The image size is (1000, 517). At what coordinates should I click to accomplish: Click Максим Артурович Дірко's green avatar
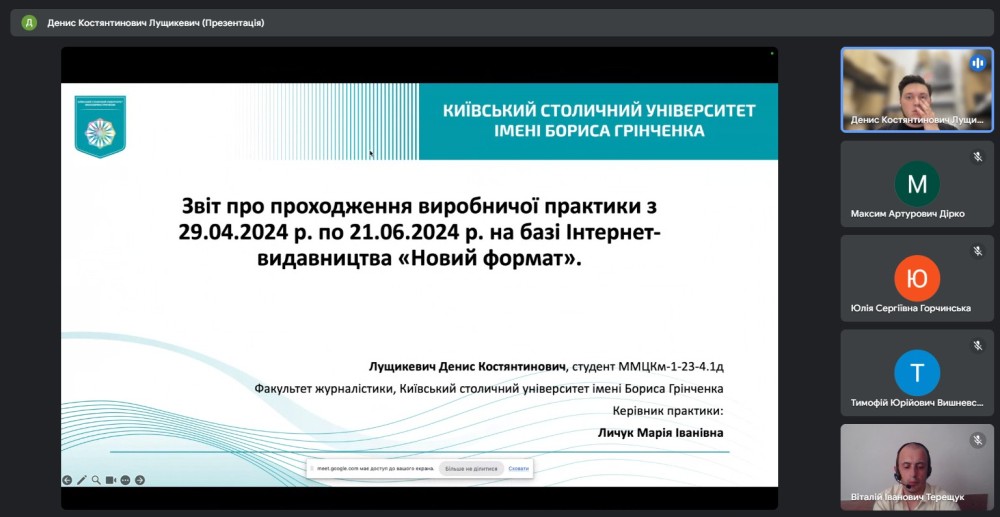point(916,184)
